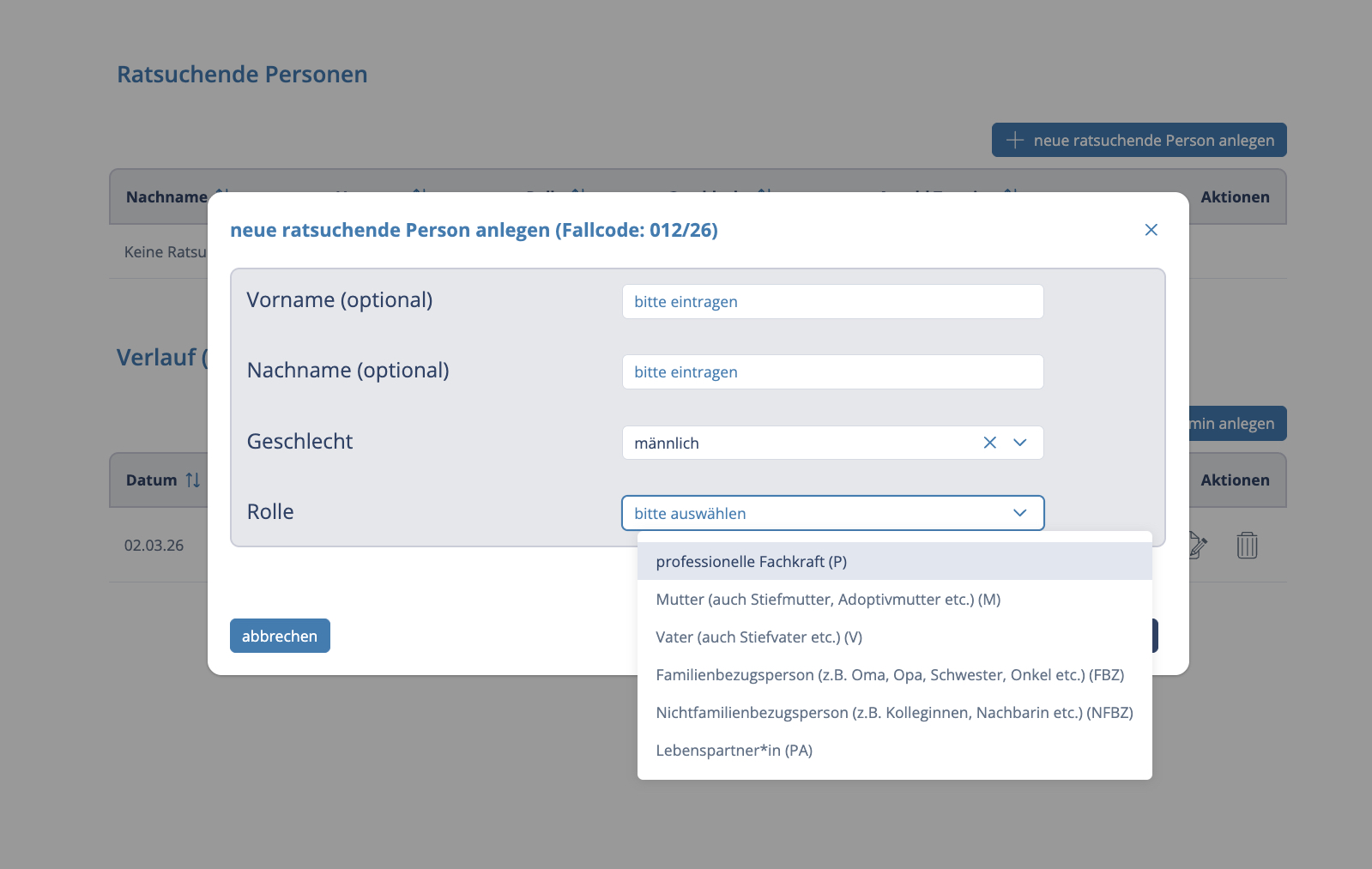The image size is (1372, 869).
Task: Collapse the Rolle dropdown via its chevron
Action: coord(1019,513)
